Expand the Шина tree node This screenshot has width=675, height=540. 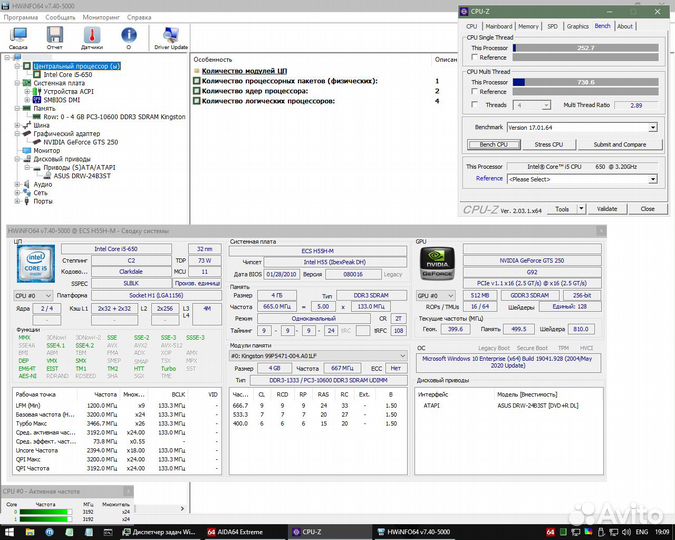pos(17,125)
